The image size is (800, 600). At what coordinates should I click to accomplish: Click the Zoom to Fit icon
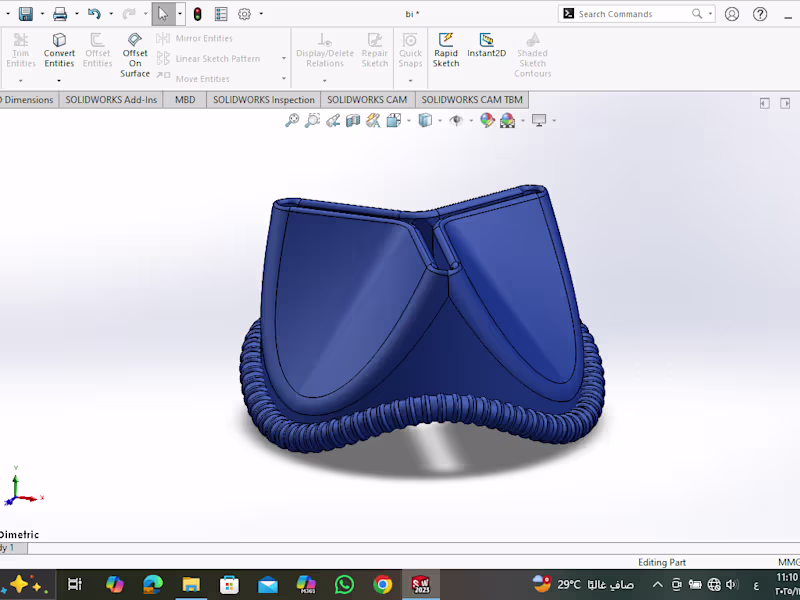293,120
